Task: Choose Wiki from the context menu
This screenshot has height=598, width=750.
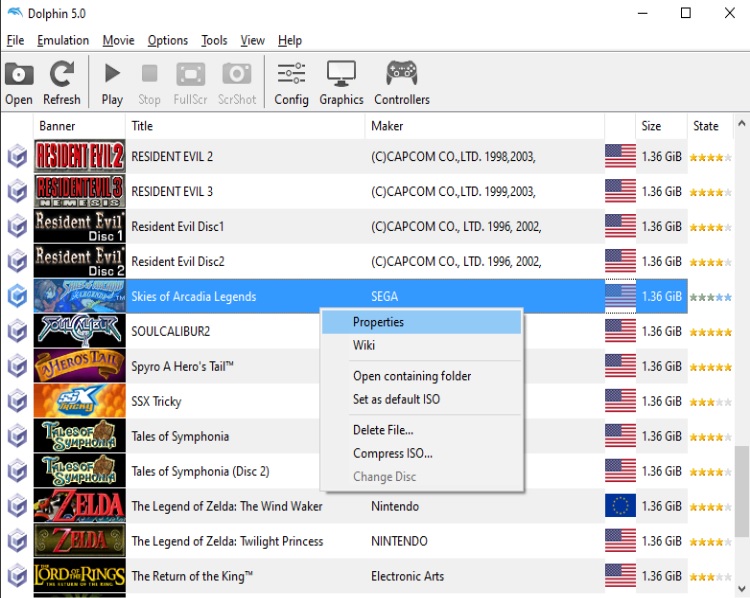Action: pyautogui.click(x=364, y=345)
